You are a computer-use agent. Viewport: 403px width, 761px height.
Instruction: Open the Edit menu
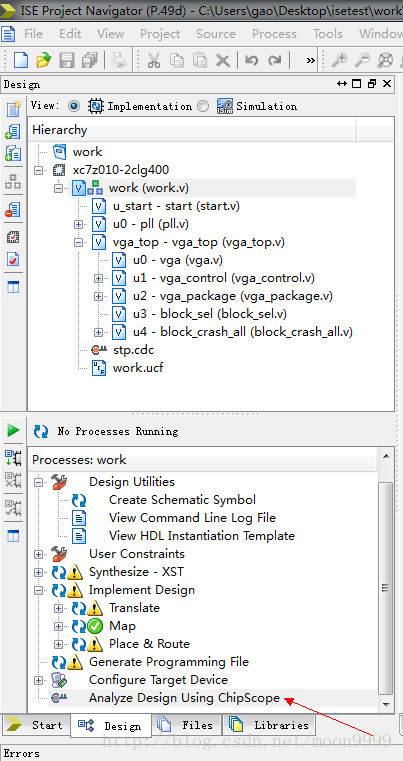[70, 33]
